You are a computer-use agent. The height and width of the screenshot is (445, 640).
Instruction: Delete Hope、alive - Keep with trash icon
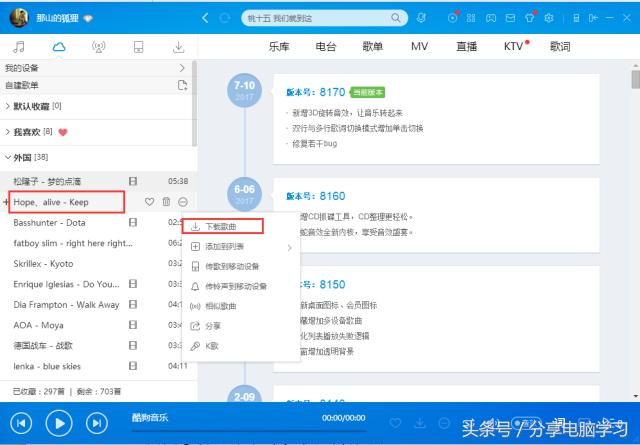click(167, 201)
